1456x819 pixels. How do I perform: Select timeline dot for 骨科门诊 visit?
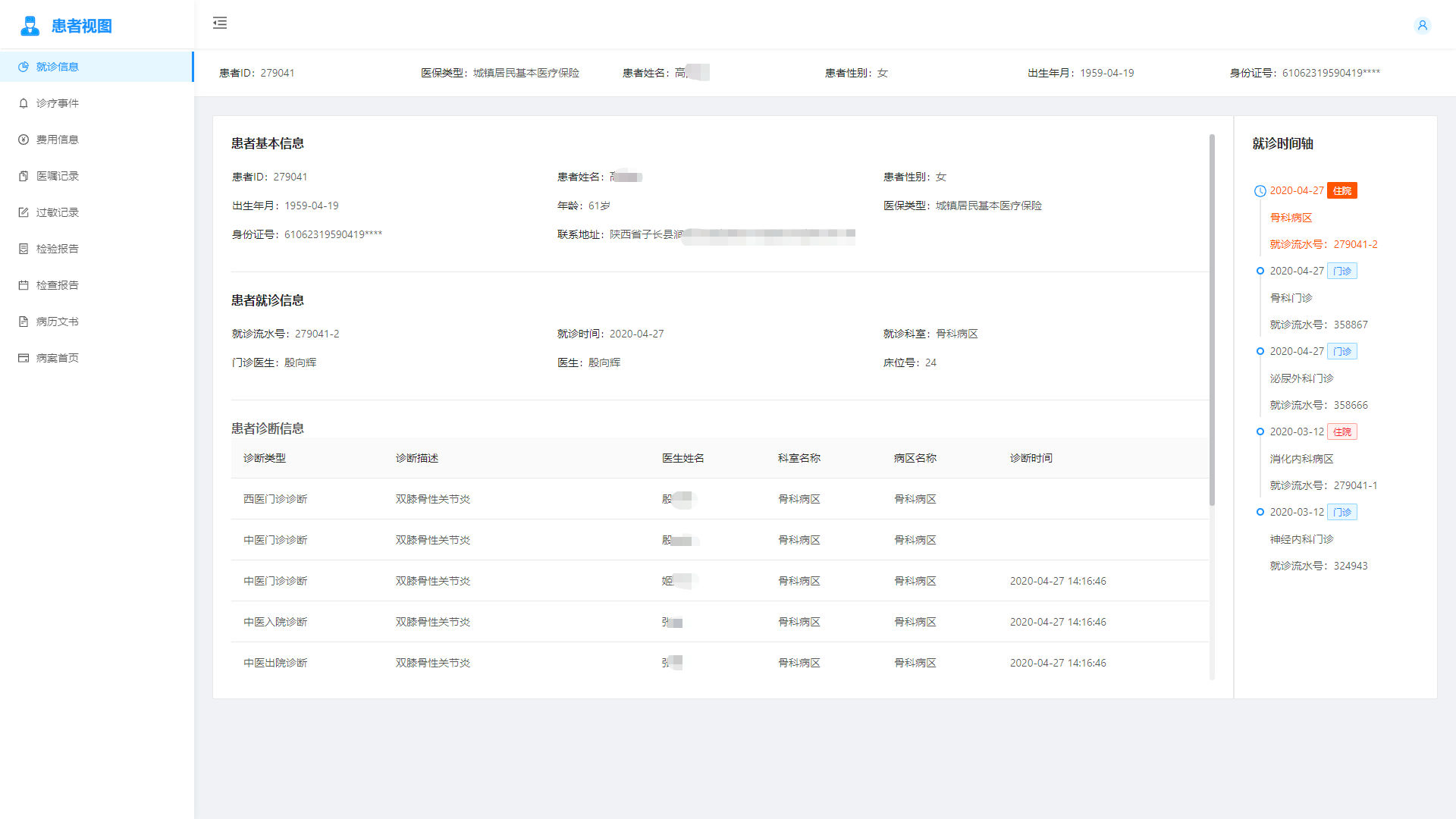coord(1260,271)
